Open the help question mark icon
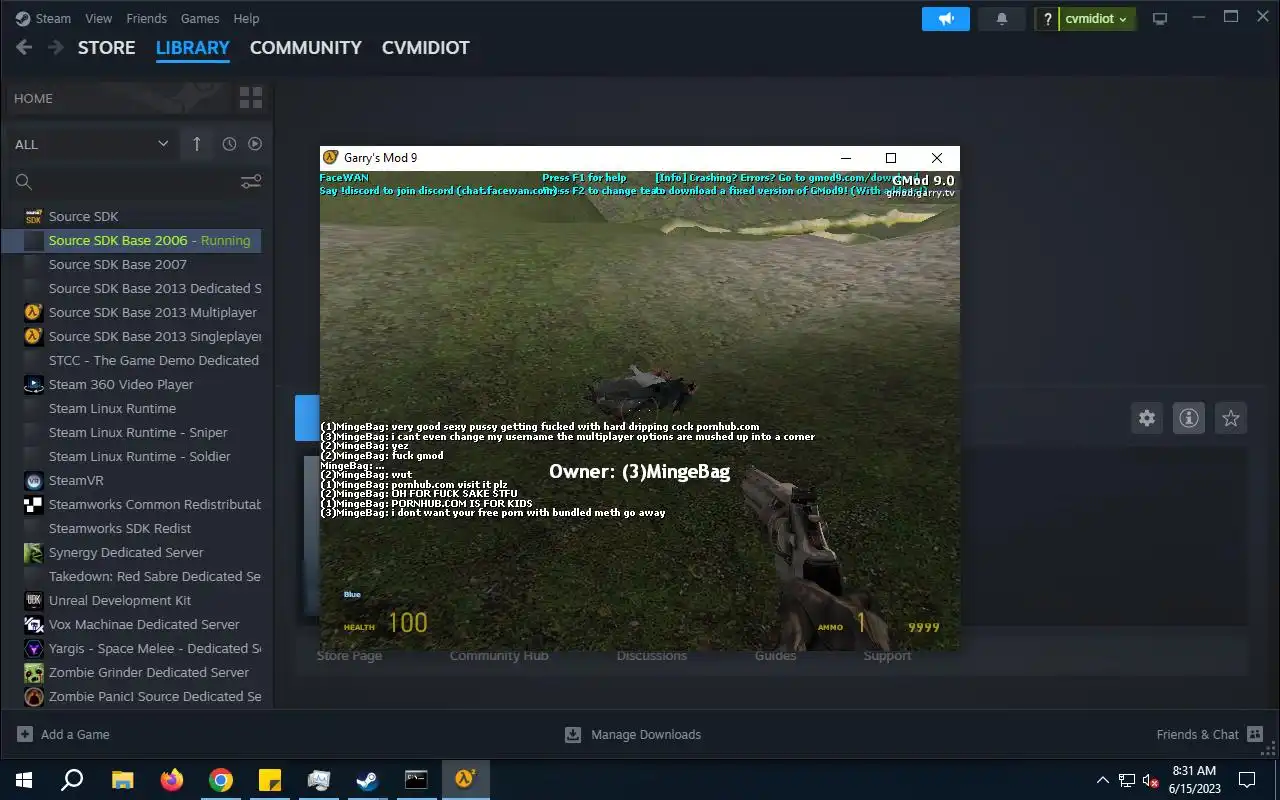This screenshot has width=1280, height=800. pyautogui.click(x=1047, y=19)
